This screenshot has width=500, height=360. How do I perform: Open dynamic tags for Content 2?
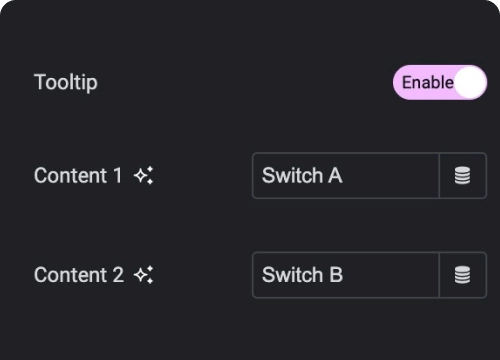[463, 275]
